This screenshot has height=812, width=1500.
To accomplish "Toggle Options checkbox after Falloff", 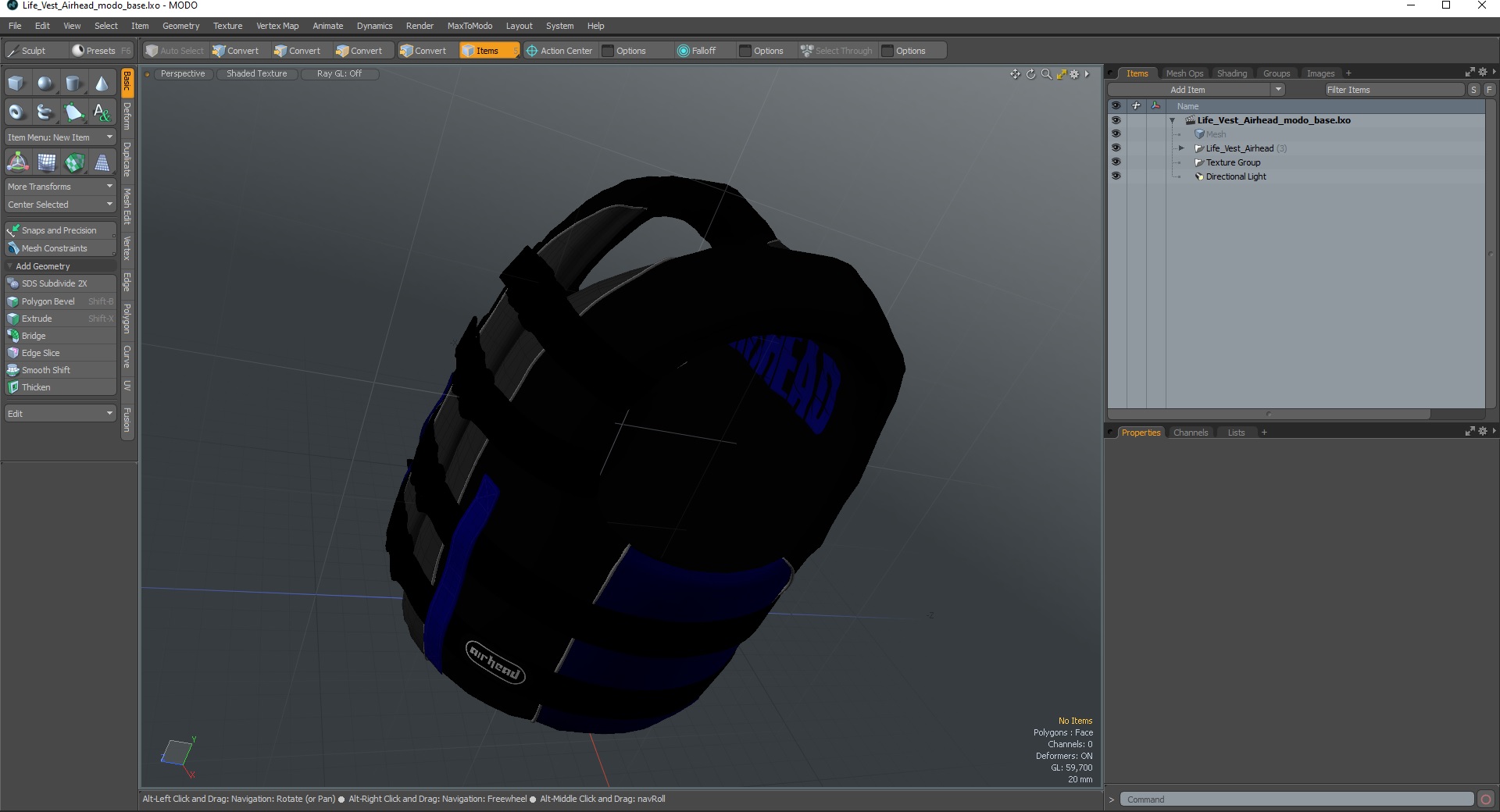I will point(745,51).
